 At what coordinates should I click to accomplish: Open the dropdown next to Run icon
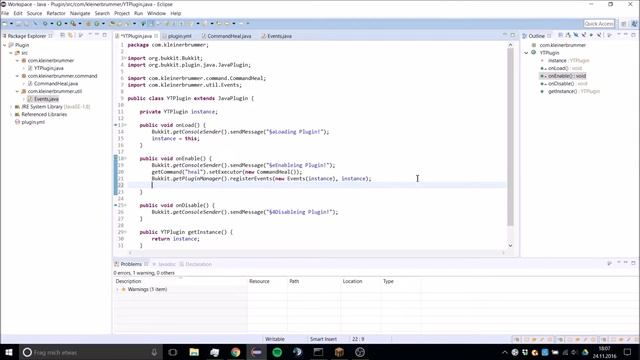pos(66,23)
